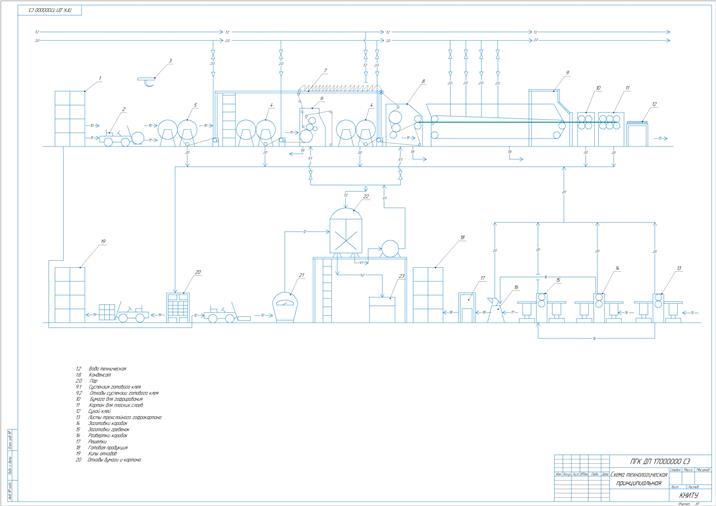Viewport: 716px width, 506px height.
Task: Click the rotated designation stamp in top-left corner
Action: pos(50,10)
